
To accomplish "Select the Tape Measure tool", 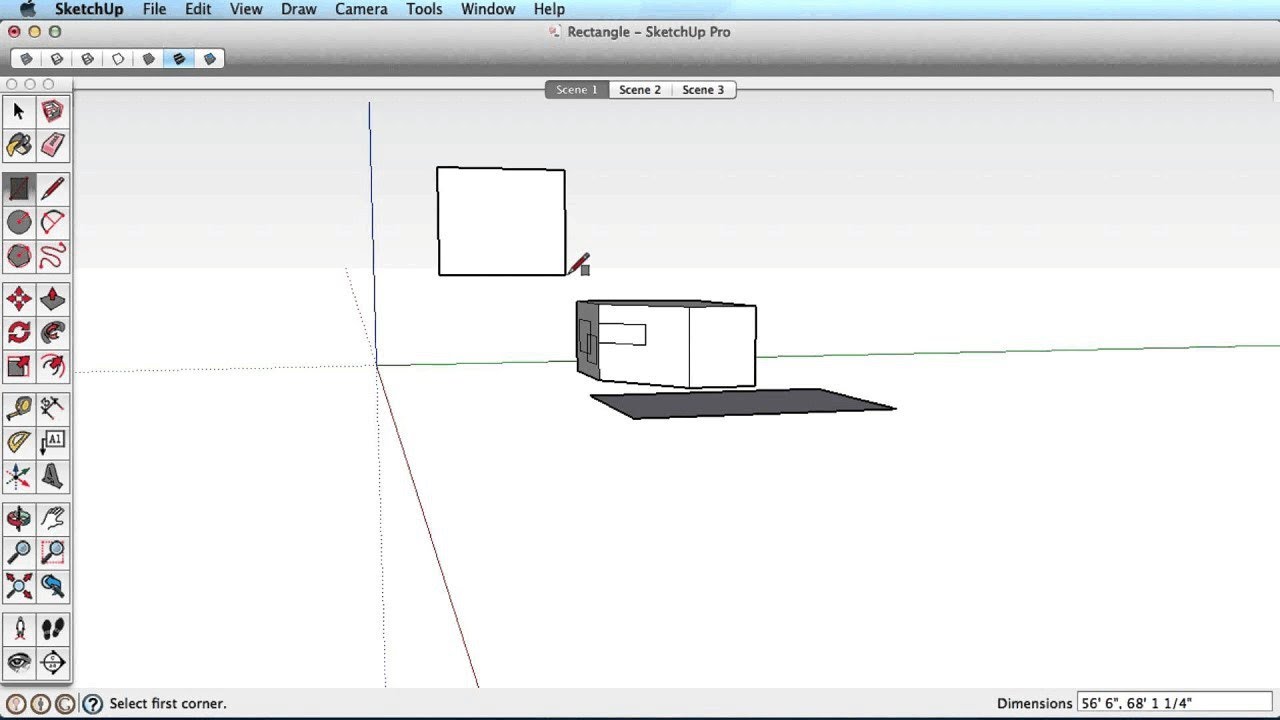I will (x=19, y=408).
